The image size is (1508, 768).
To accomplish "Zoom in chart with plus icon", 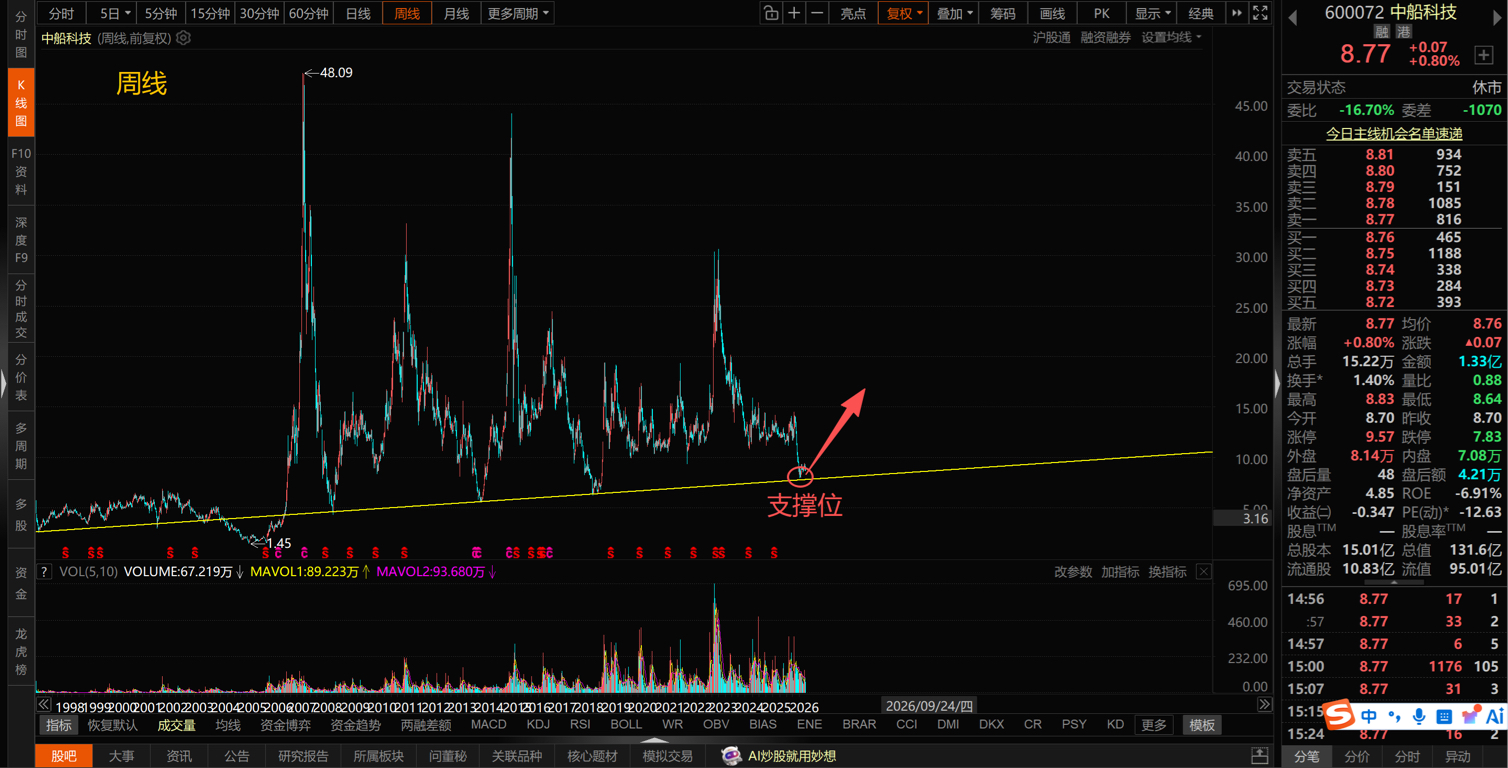I will [794, 13].
